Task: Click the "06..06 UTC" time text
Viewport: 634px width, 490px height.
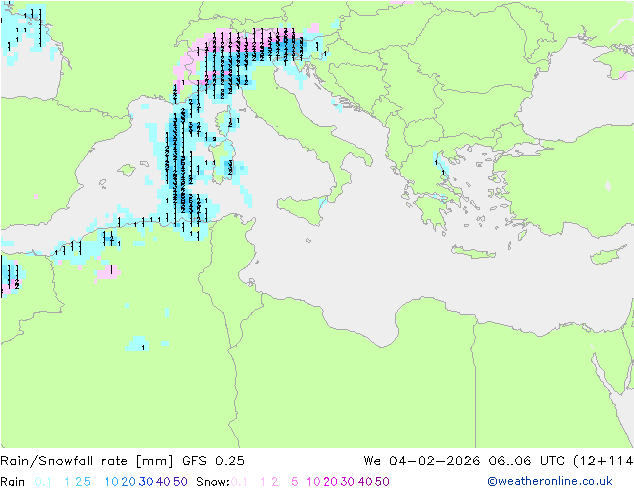Action: [527, 461]
